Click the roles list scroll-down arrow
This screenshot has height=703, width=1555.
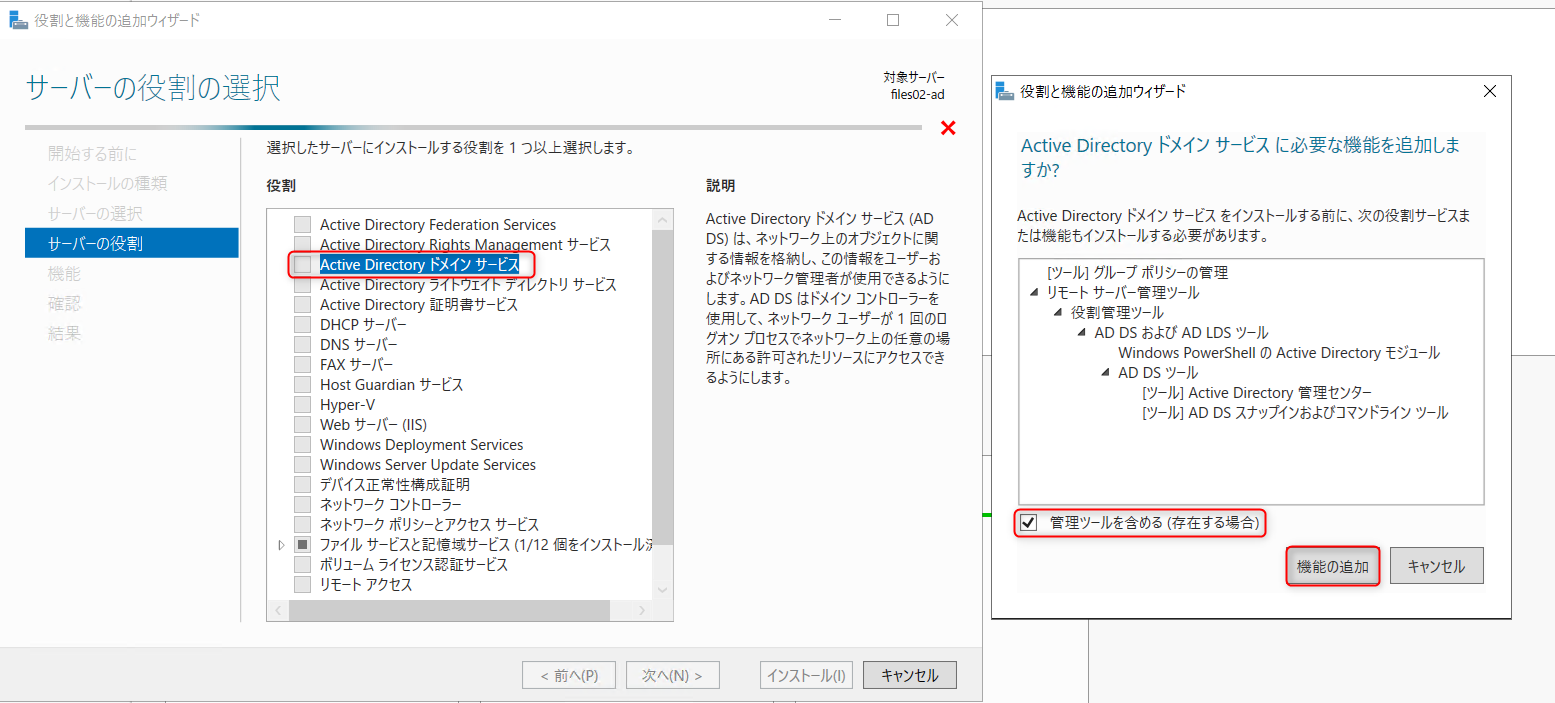[662, 590]
